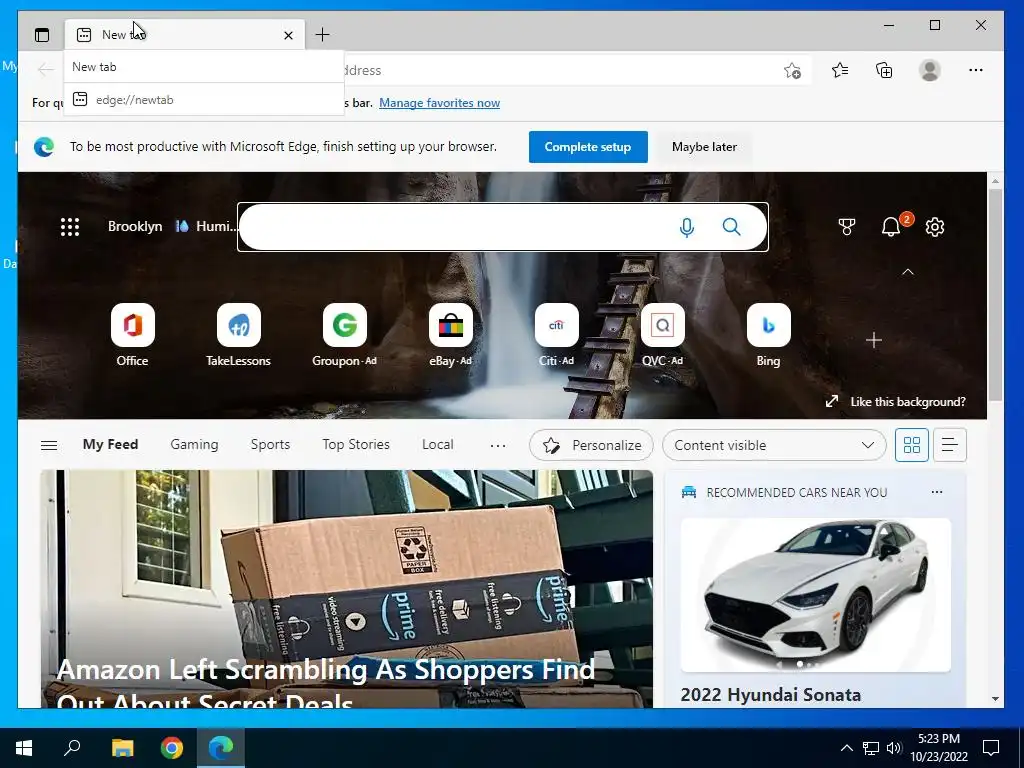This screenshot has width=1024, height=768.
Task: Open Windows taskbar search
Action: coord(72,748)
